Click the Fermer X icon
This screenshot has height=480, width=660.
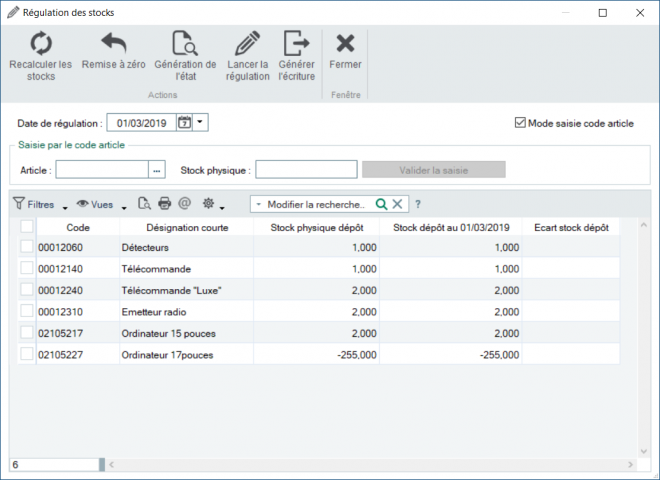pyautogui.click(x=345, y=45)
